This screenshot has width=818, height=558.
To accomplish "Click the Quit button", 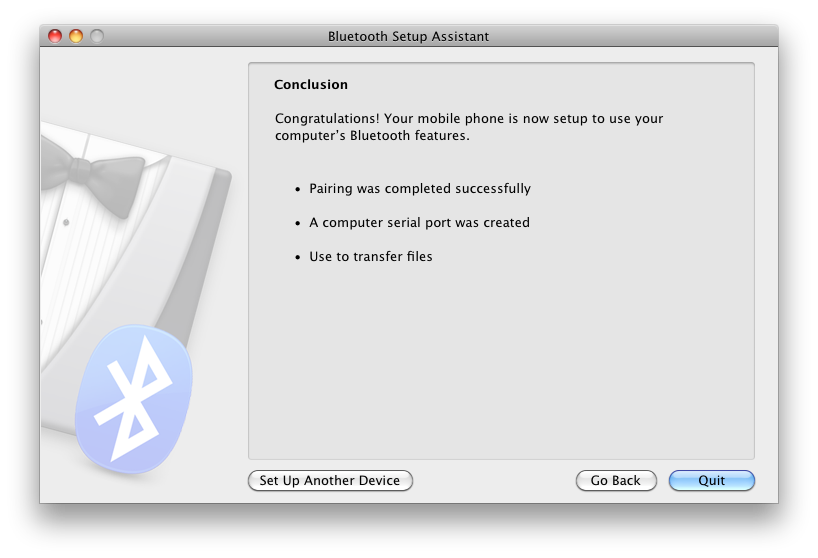I will (711, 481).
